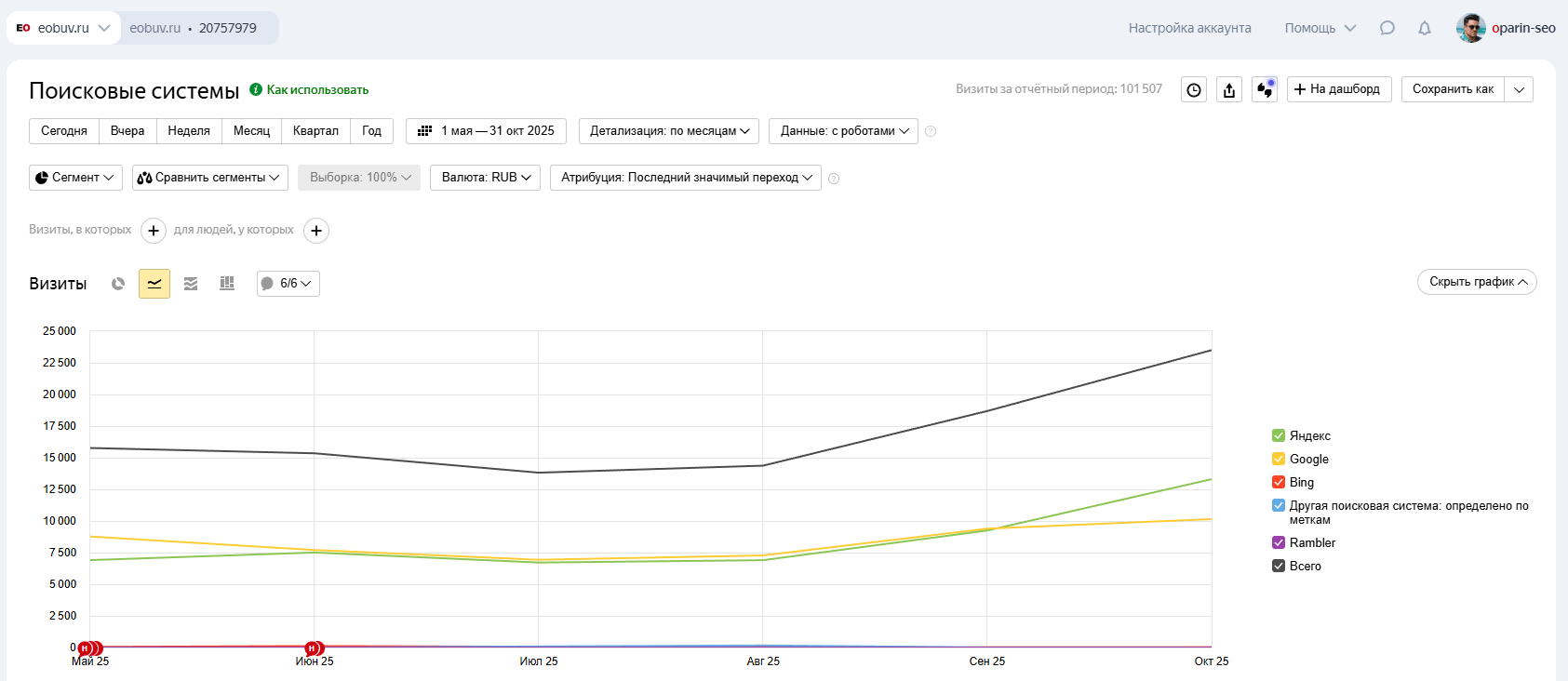Select the column chart icon
Screen dimensions: 1568x681
click(227, 284)
